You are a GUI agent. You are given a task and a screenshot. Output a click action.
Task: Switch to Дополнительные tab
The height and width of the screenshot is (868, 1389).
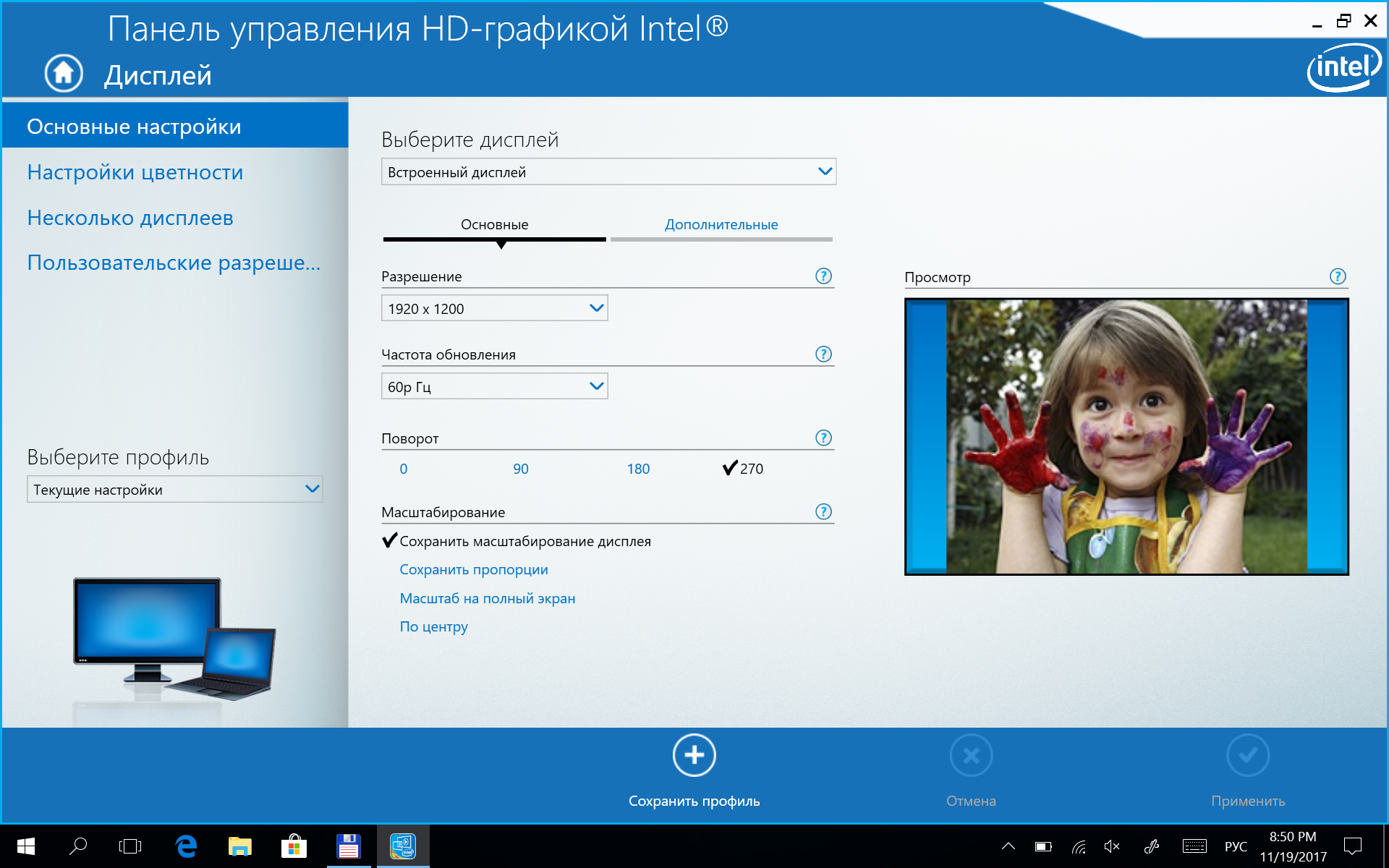(x=721, y=225)
